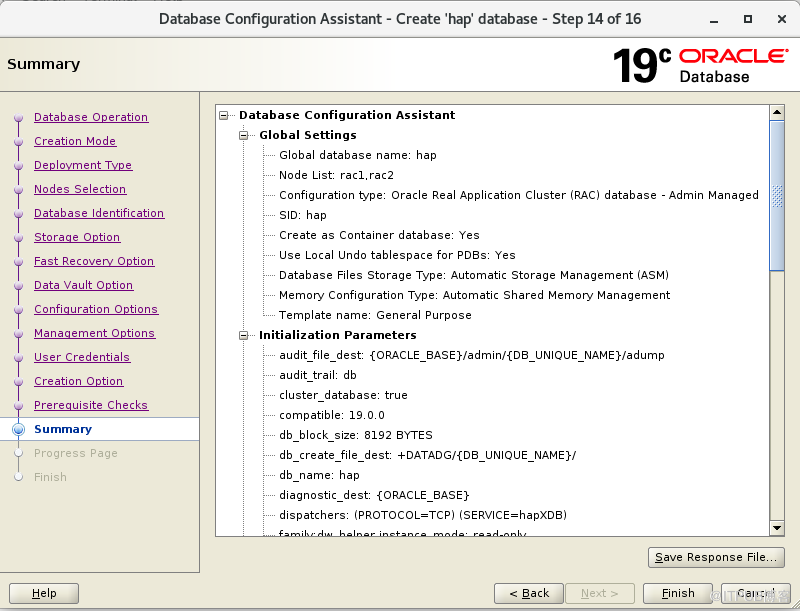The image size is (800, 611).
Task: Click the summary vertical scrollbar thumb
Action: pyautogui.click(x=777, y=195)
